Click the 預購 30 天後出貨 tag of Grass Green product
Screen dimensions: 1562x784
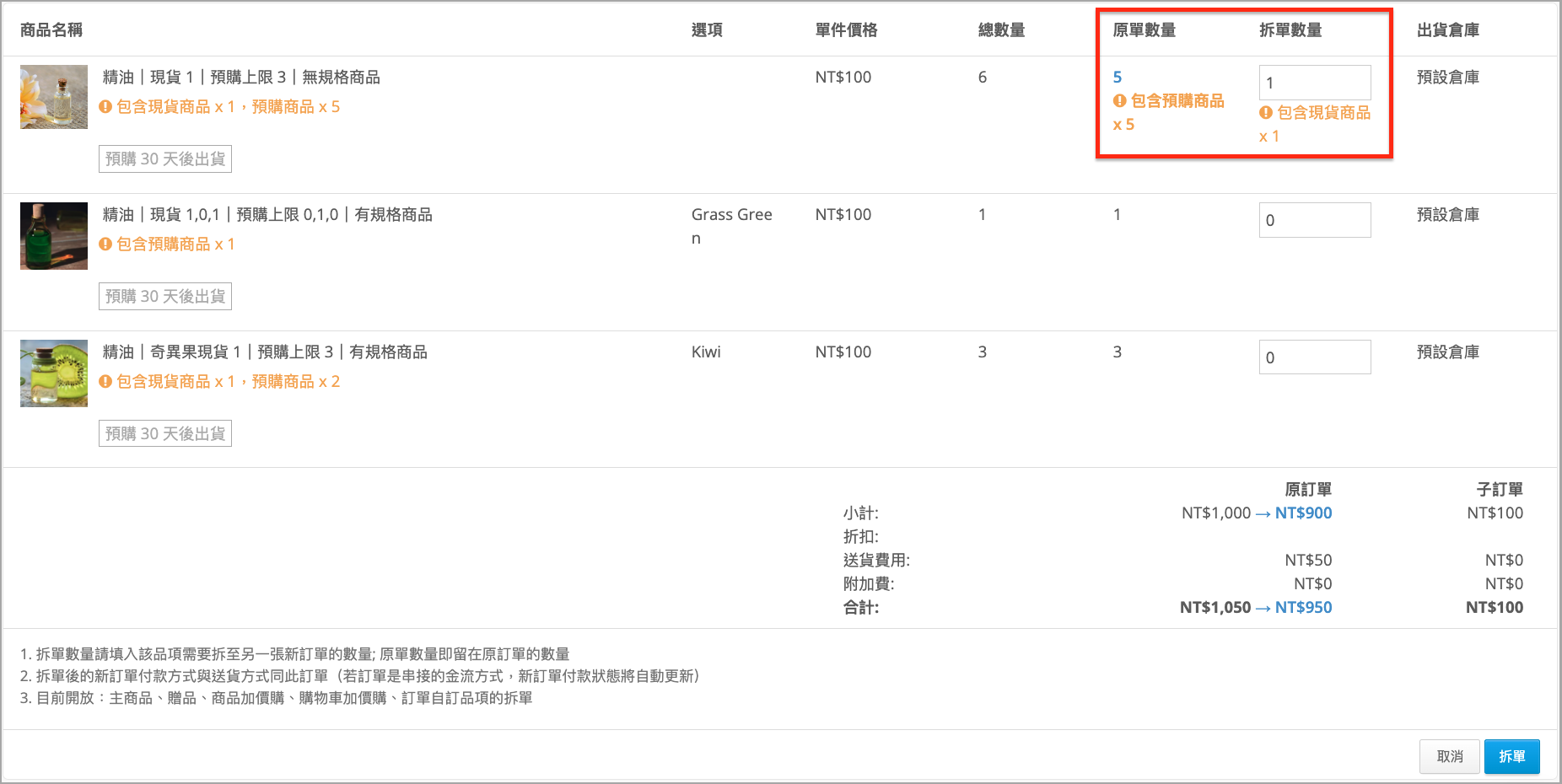click(x=165, y=297)
